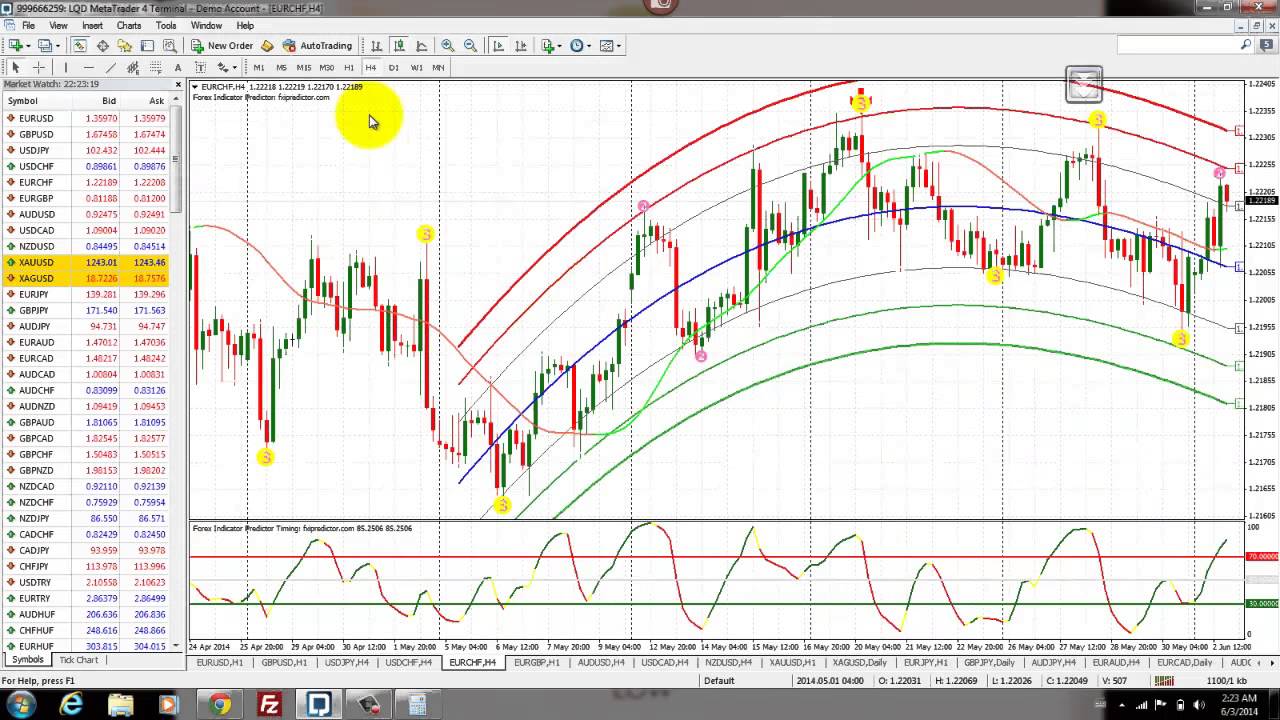
Task: Select XAUUSD row in Market Watch
Action: 86,262
